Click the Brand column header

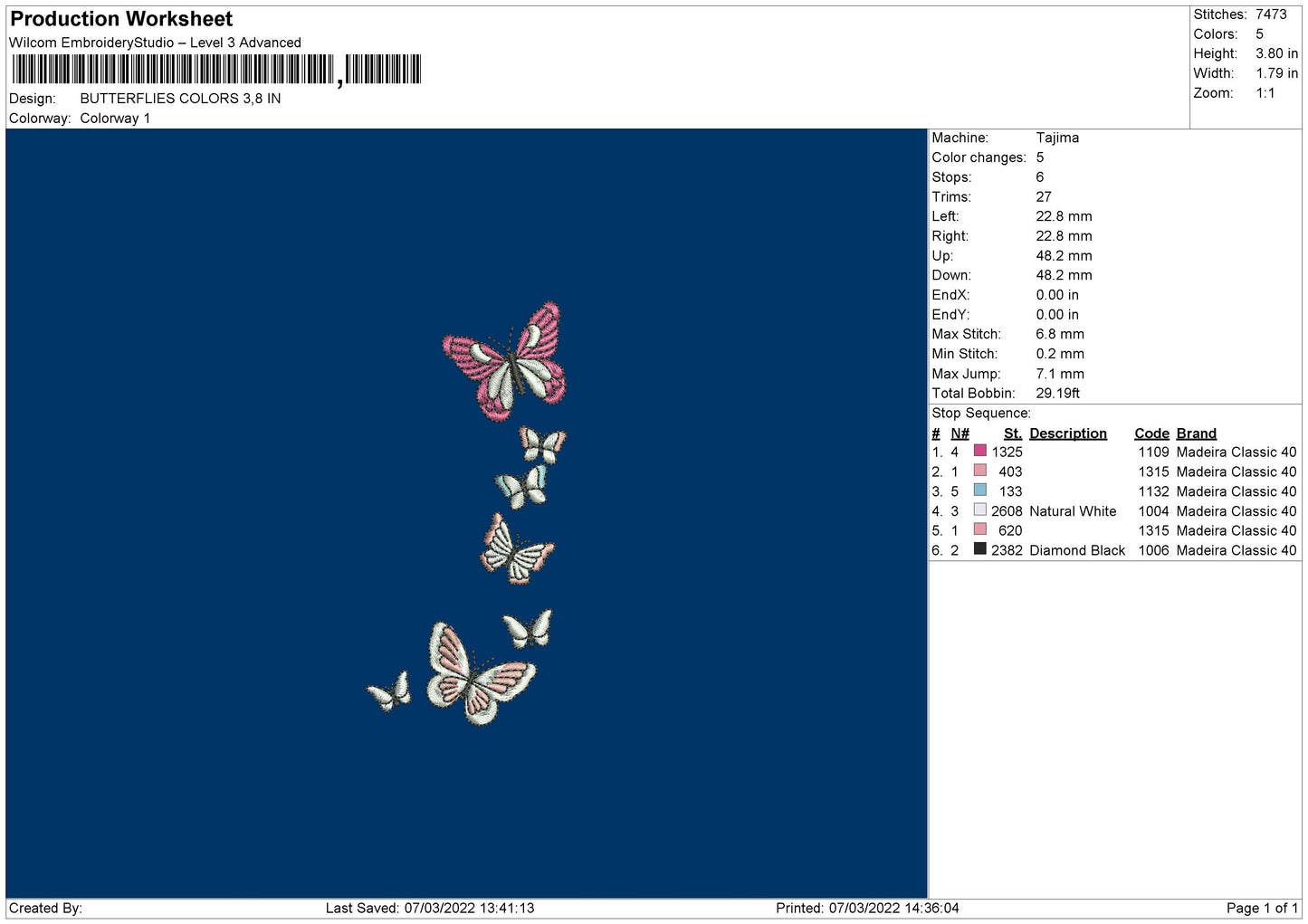point(1196,433)
